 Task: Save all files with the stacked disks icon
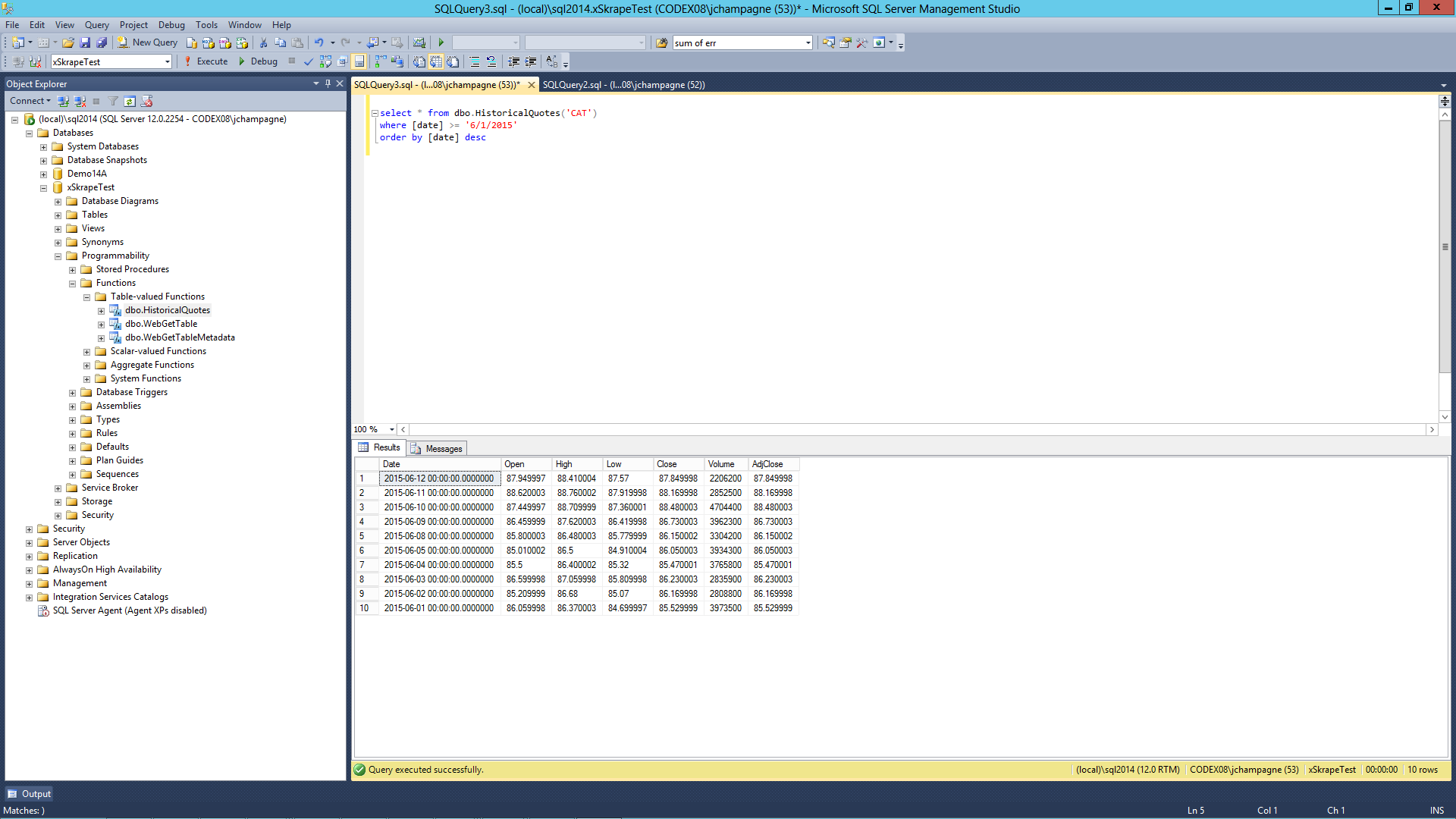point(102,42)
